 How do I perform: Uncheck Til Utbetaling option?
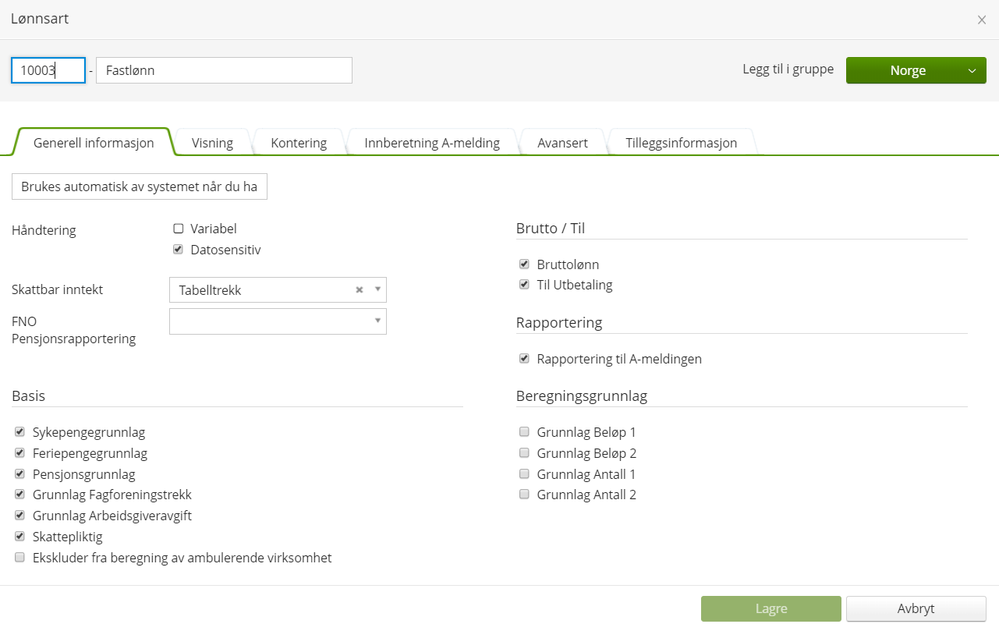[524, 285]
